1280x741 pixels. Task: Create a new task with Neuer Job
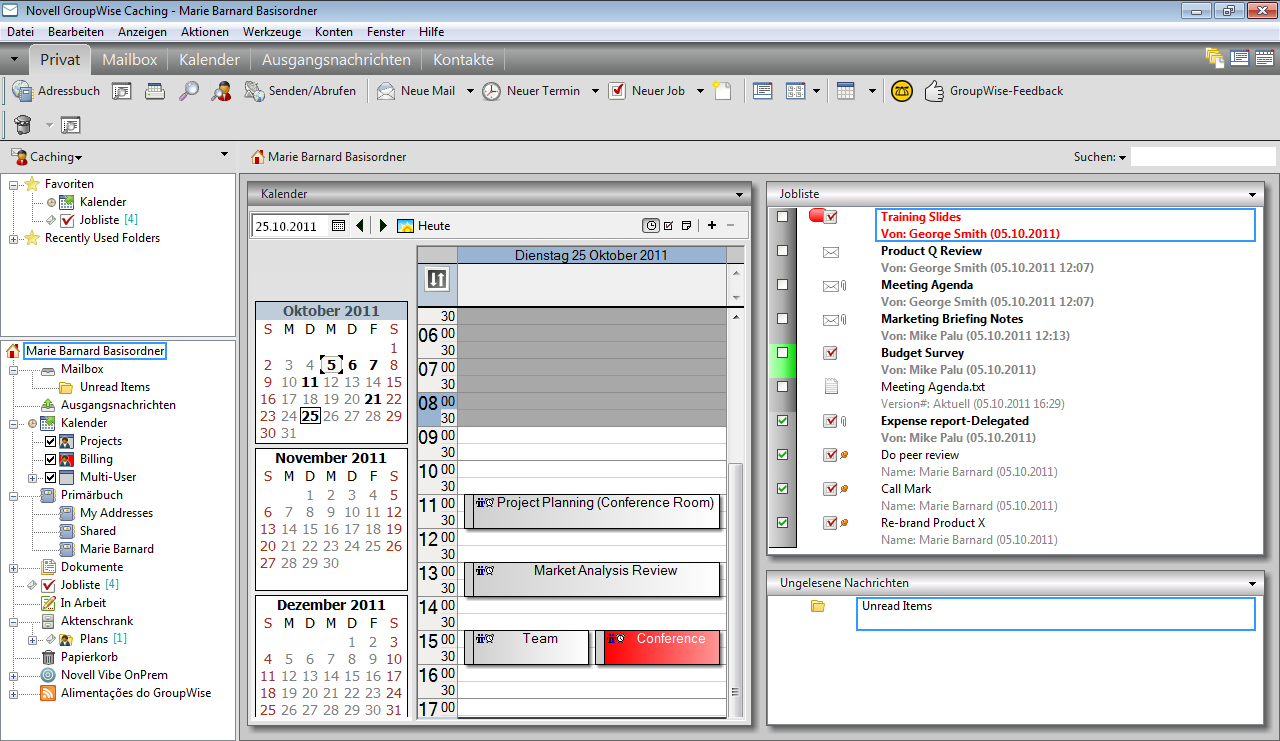[647, 91]
